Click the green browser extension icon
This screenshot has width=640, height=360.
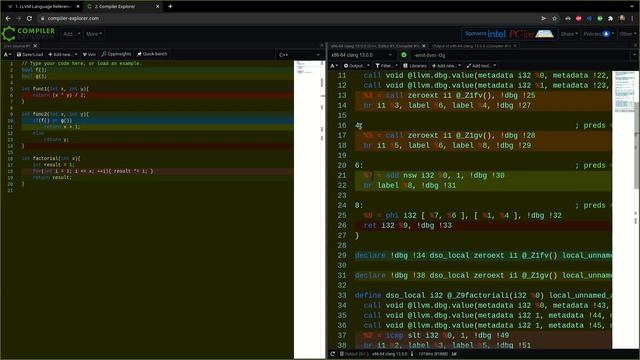[x=600, y=18]
